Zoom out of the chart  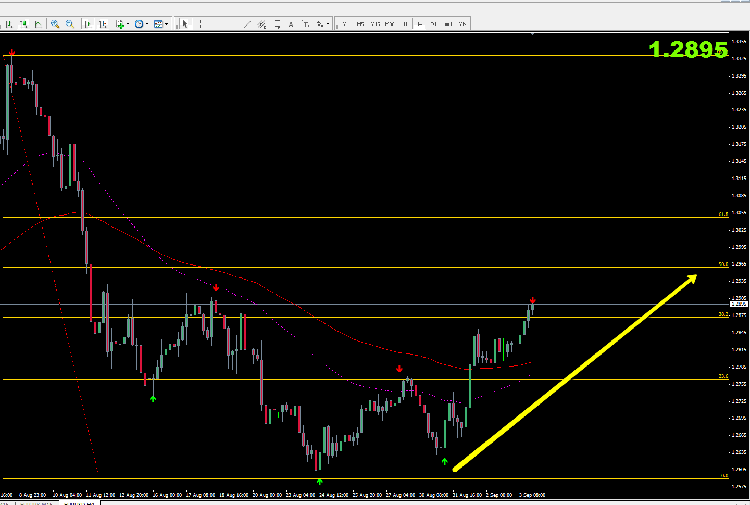(x=70, y=23)
